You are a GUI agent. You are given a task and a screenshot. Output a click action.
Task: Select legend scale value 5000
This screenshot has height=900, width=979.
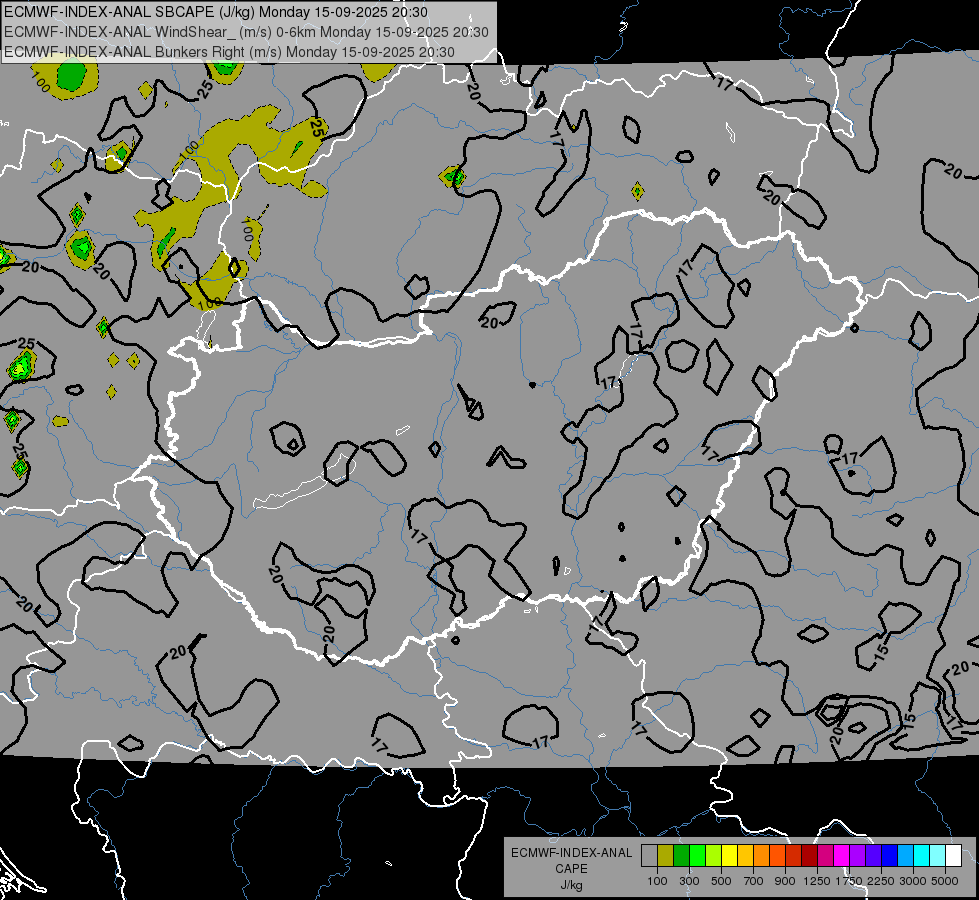945,881
